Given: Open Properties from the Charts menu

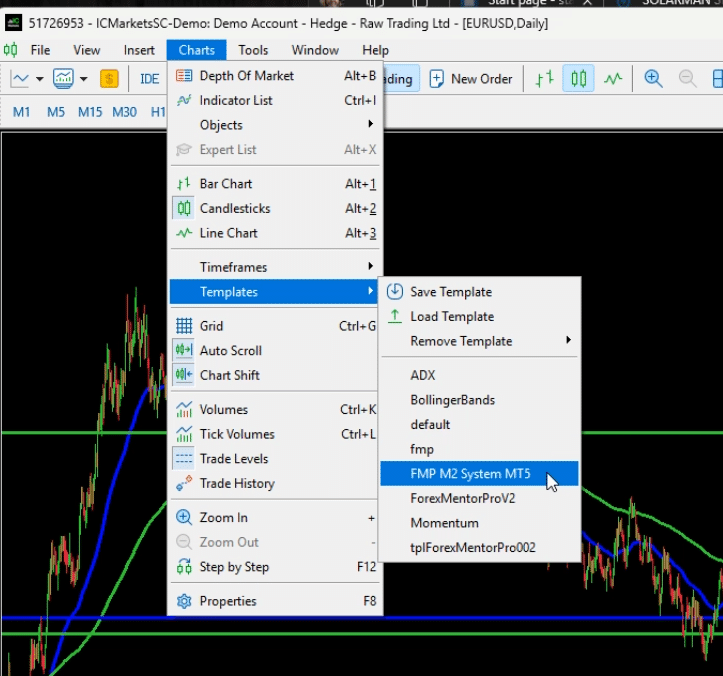Looking at the screenshot, I should point(228,601).
